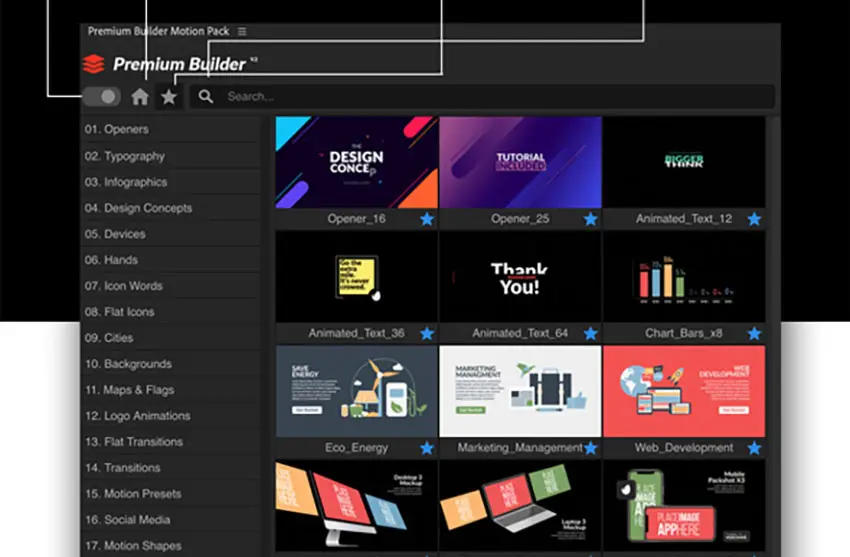Viewport: 850px width, 557px height.
Task: Select 17. Motion Shapes in the sidebar
Action: coord(170,545)
